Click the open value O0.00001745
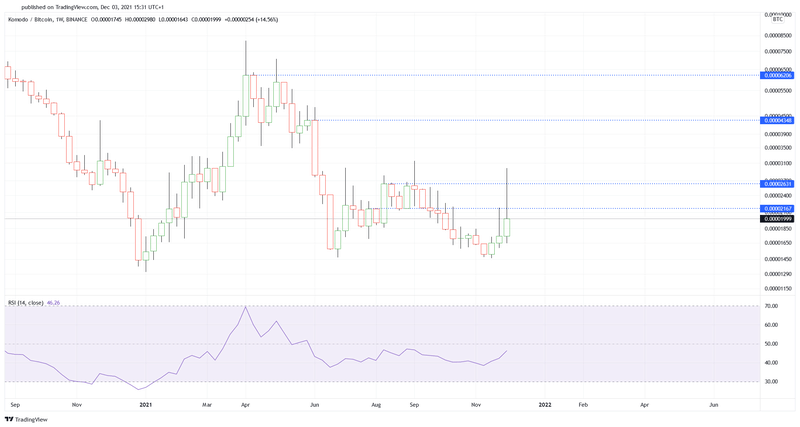Image resolution: width=800 pixels, height=427 pixels. [x=107, y=19]
